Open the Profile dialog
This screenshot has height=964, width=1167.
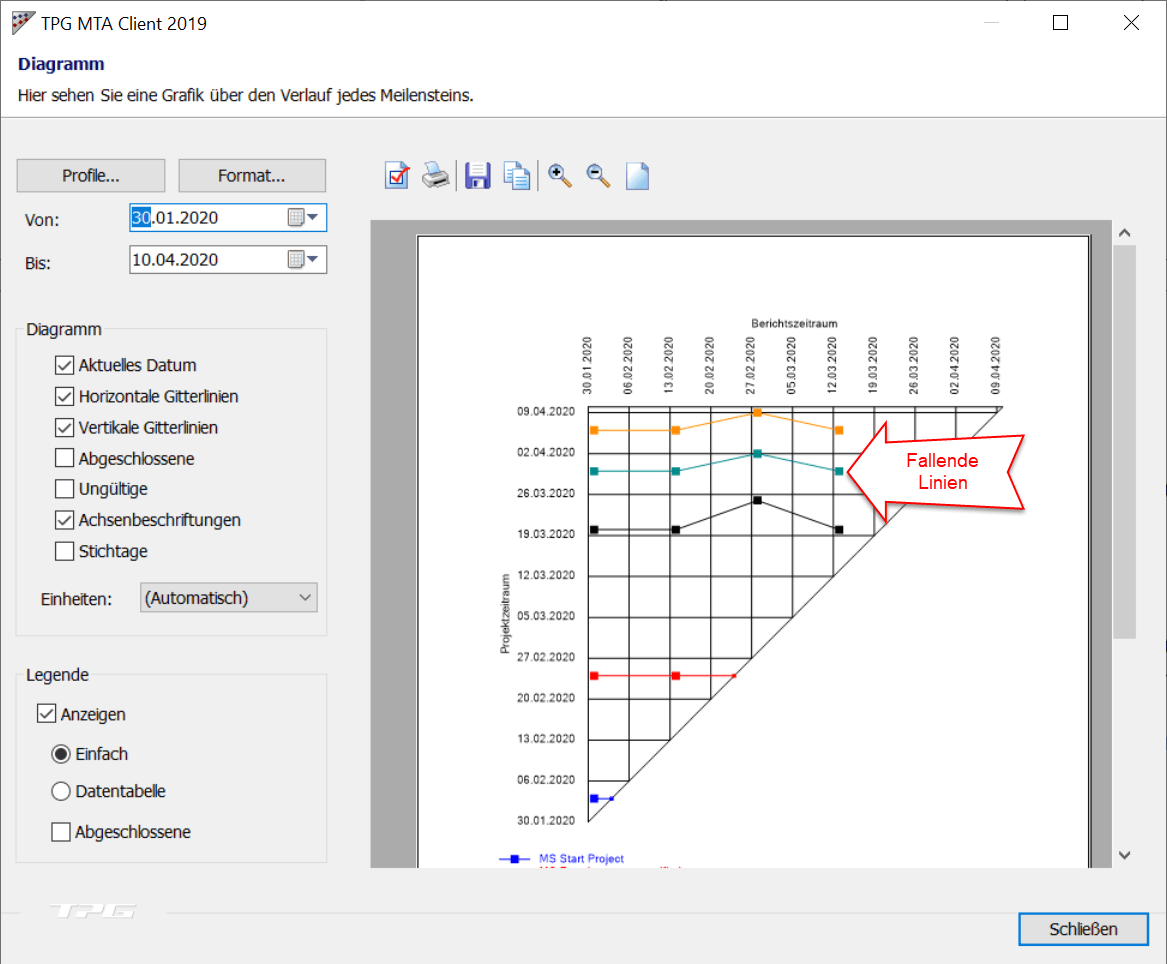tap(90, 175)
